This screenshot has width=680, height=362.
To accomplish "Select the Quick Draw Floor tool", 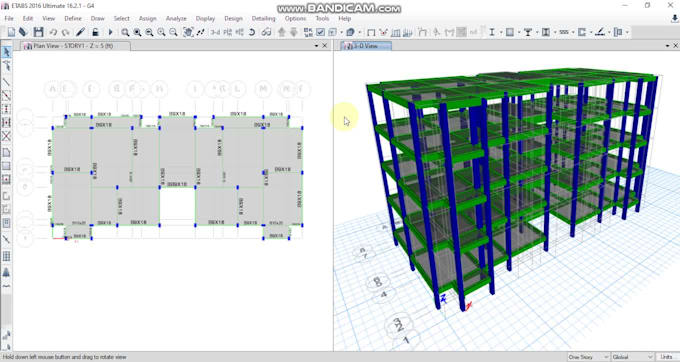I will [x=7, y=179].
